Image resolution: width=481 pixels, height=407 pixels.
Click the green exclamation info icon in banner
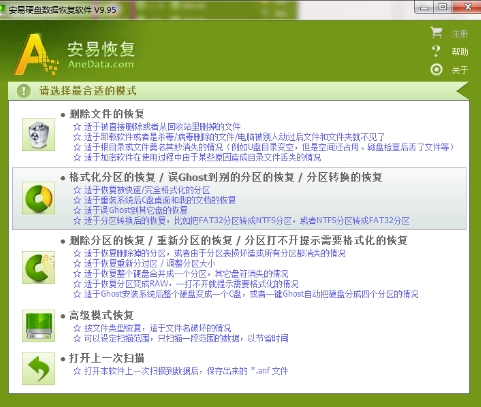24,91
